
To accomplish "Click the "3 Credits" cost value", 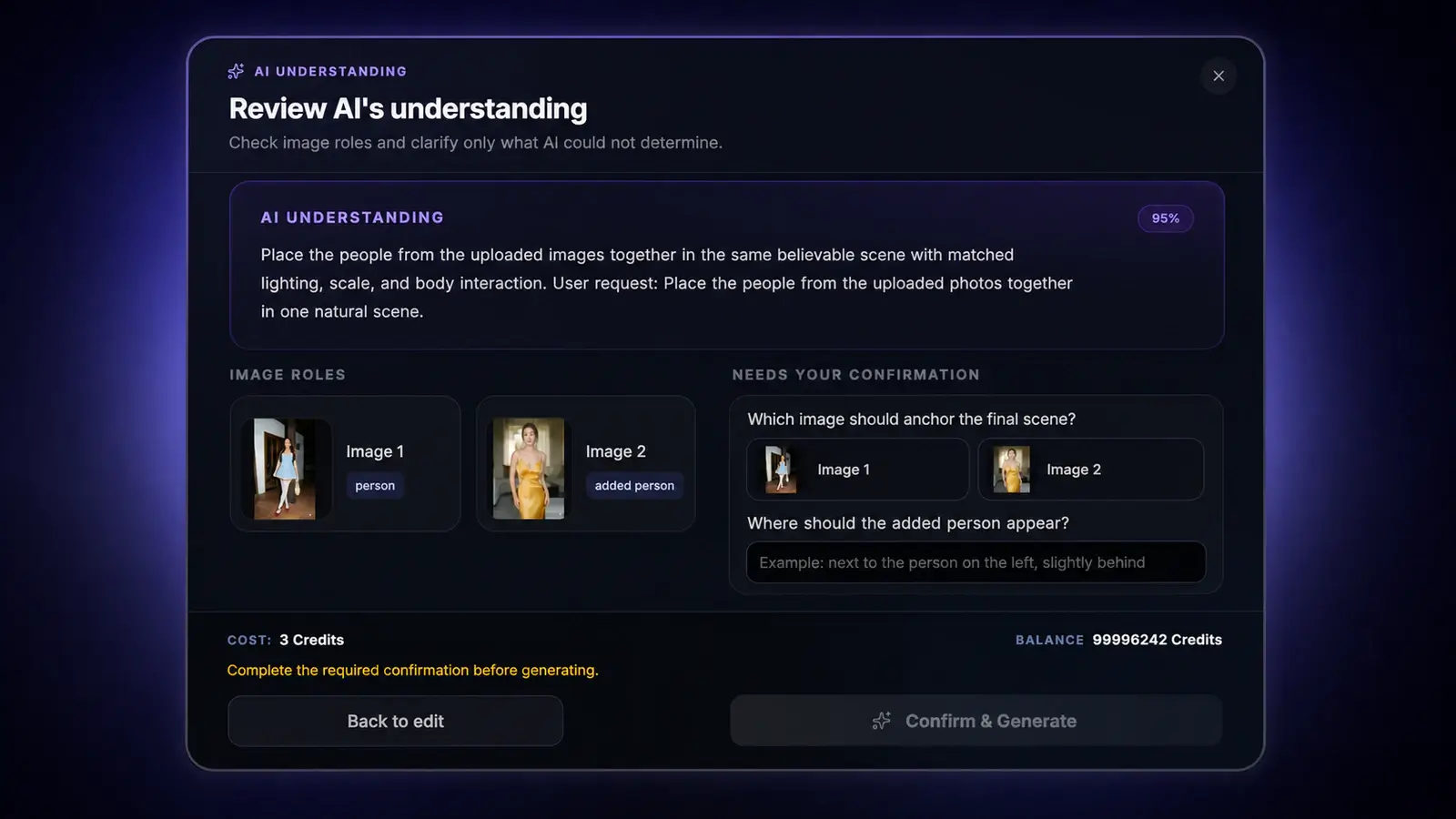I will pyautogui.click(x=311, y=640).
